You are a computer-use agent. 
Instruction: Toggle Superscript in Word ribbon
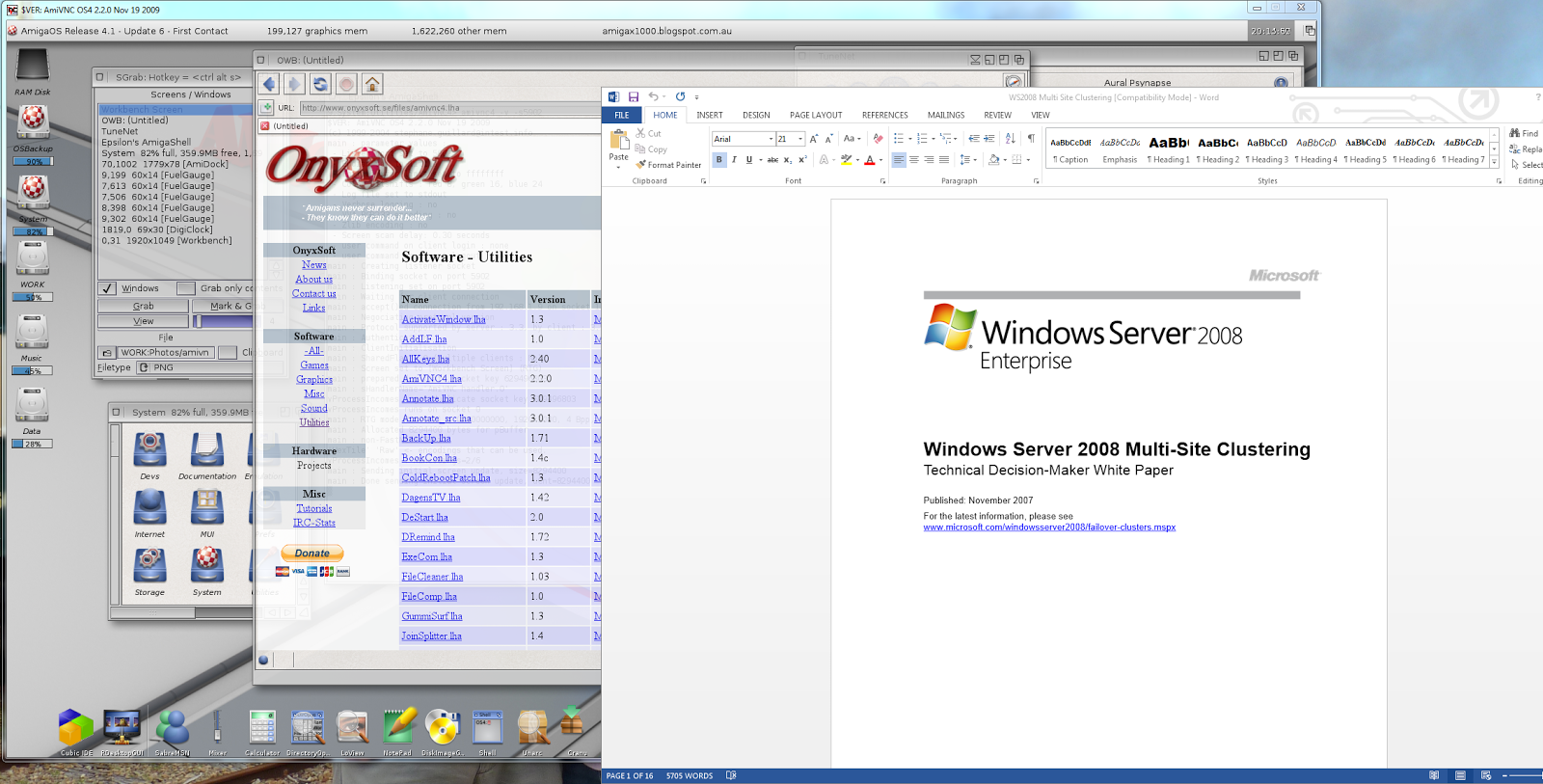coord(802,160)
